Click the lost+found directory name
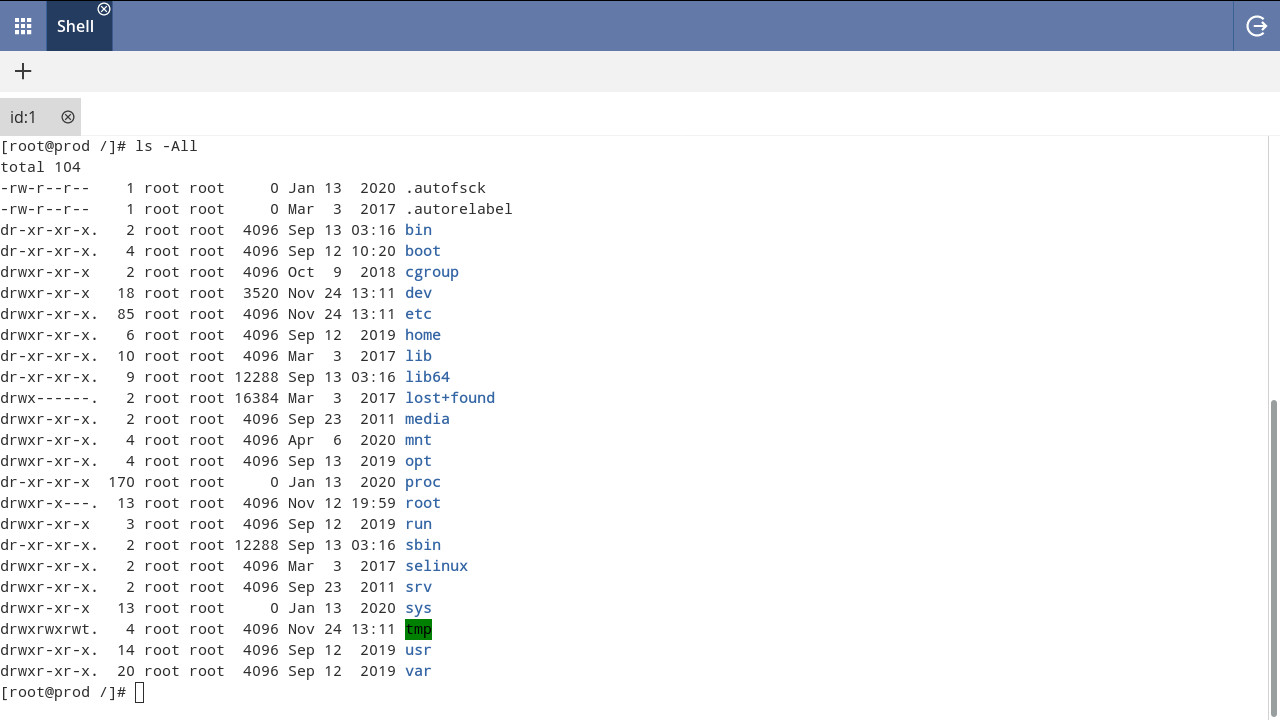Screen dimensions: 1280x720 click(x=449, y=398)
